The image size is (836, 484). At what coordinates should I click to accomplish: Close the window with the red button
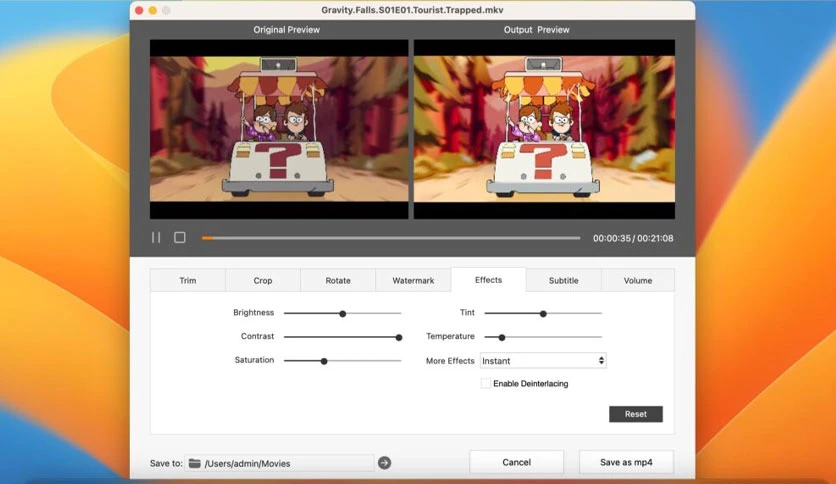[x=139, y=10]
